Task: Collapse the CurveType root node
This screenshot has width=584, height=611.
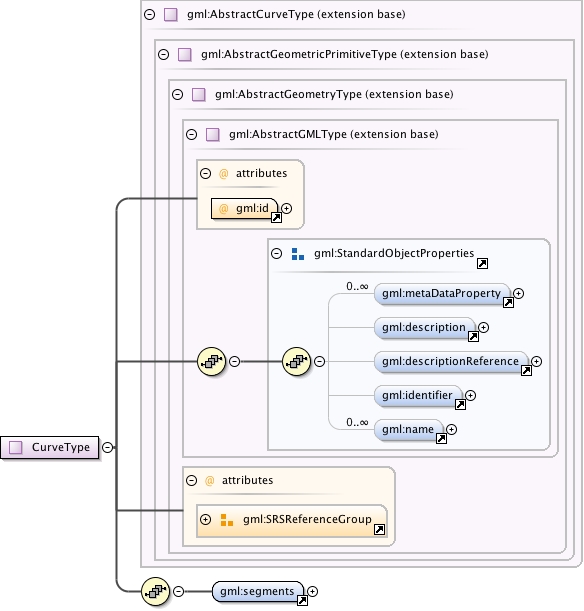Action: 108,447
